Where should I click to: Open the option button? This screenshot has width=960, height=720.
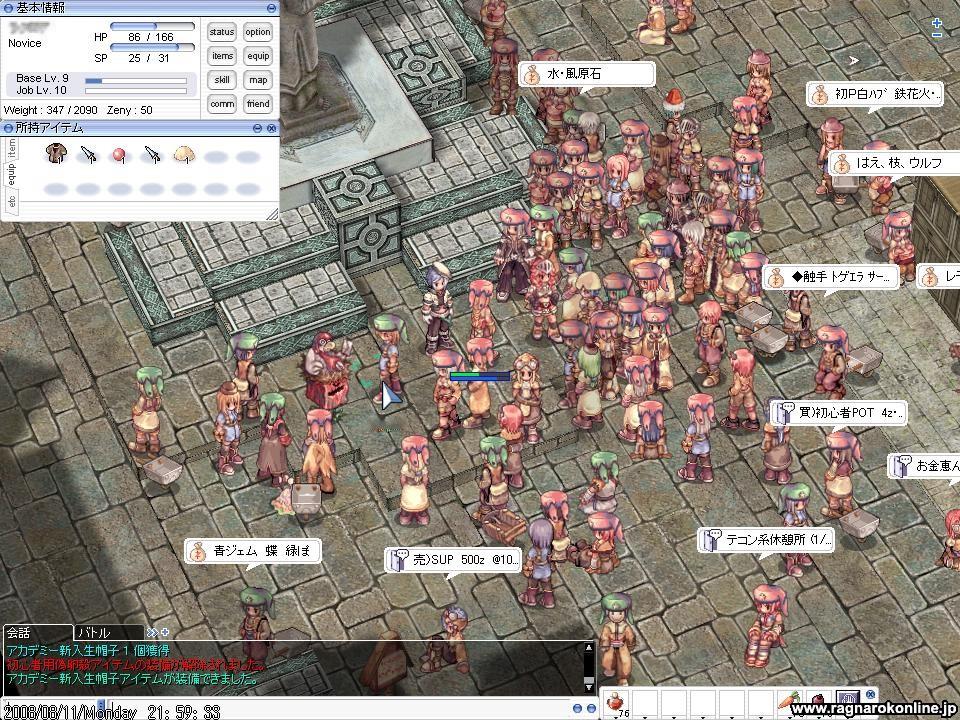258,32
